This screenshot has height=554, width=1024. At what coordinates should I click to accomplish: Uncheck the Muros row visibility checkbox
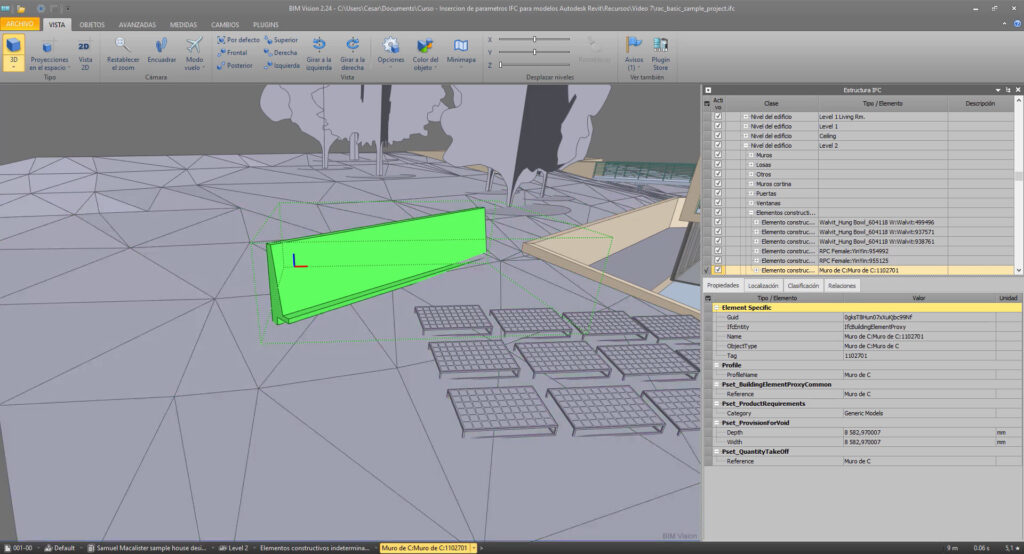point(718,155)
